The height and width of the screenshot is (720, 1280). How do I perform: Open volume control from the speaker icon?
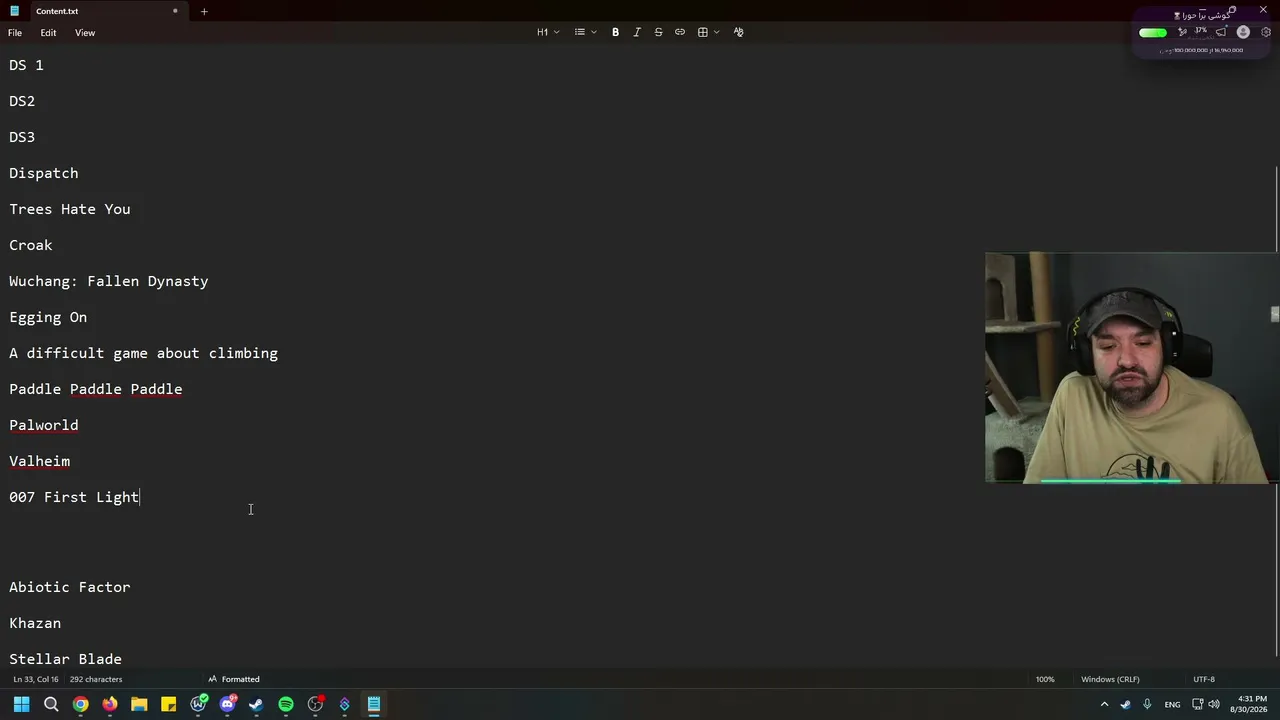click(x=1214, y=704)
